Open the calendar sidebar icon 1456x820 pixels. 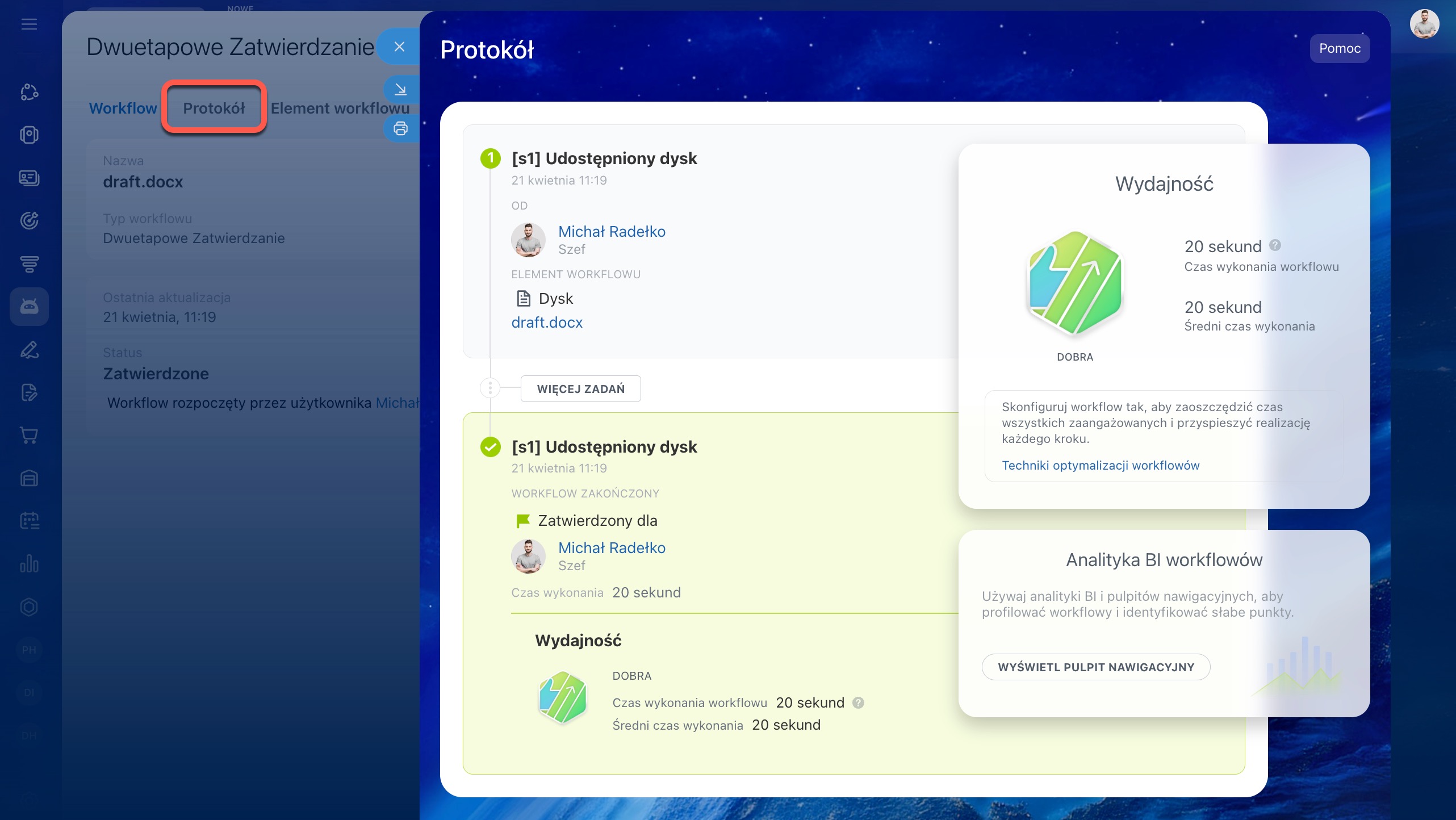29,521
